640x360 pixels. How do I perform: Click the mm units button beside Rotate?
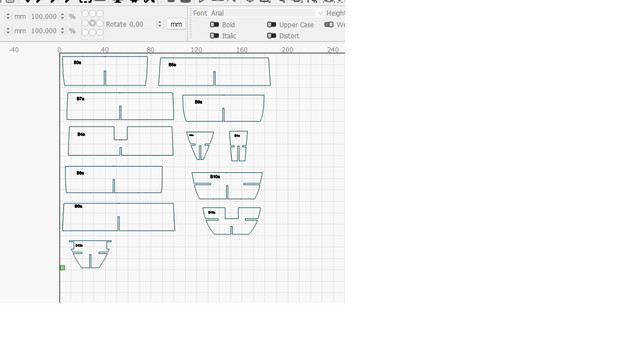(x=176, y=24)
